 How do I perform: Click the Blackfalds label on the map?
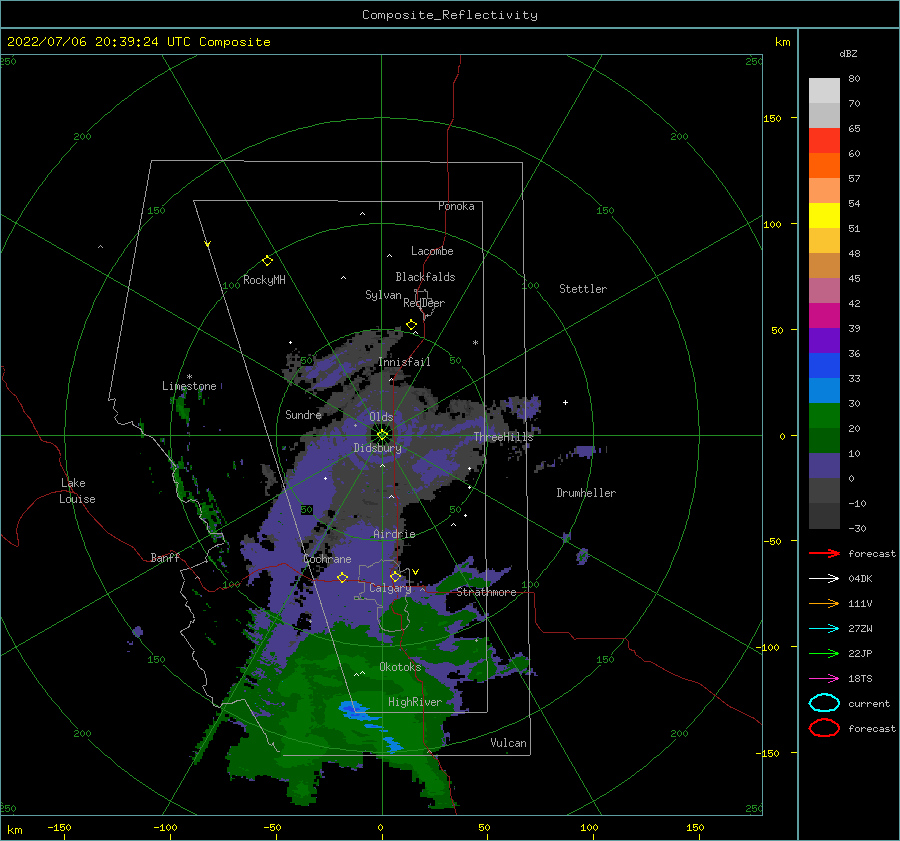coord(425,277)
